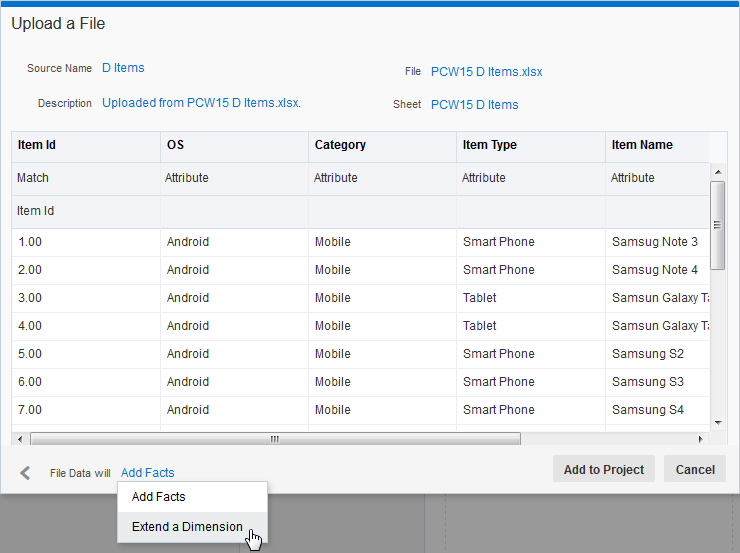Click cell with Item Id 4.00
Screen dimensions: 740x553
click(86, 326)
